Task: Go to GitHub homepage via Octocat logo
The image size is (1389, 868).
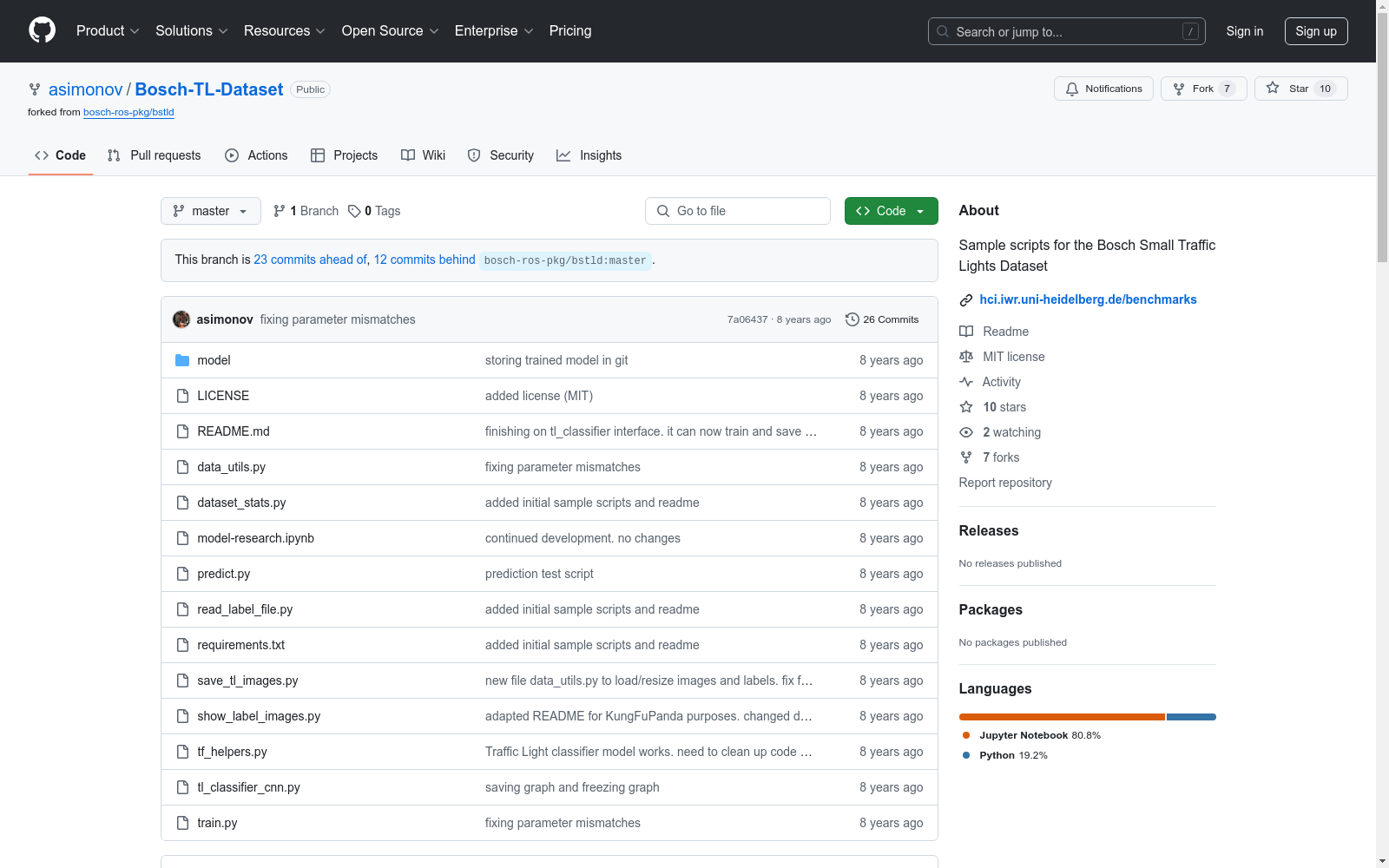Action: [x=42, y=30]
